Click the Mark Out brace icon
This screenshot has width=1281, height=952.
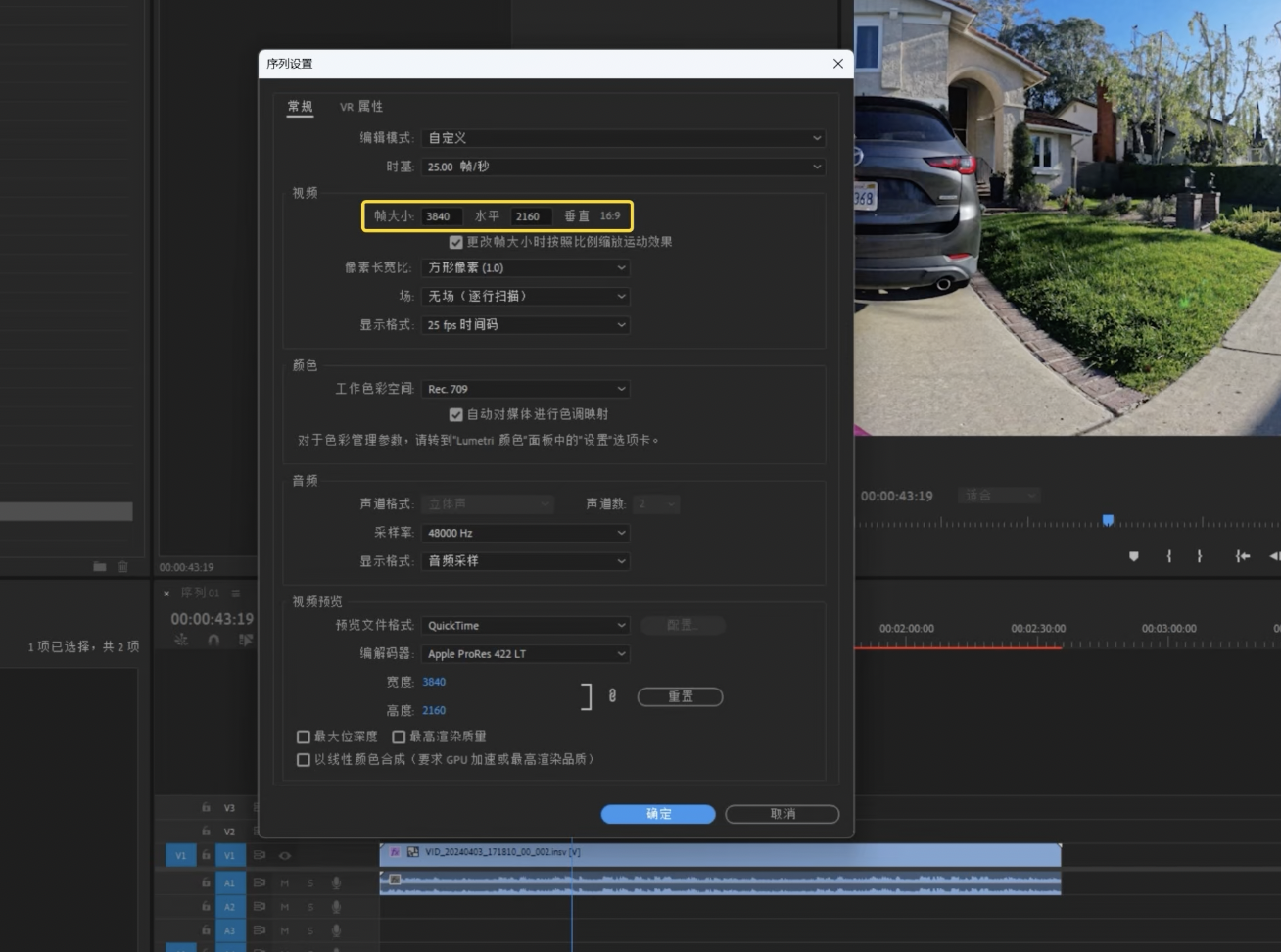coord(1199,556)
